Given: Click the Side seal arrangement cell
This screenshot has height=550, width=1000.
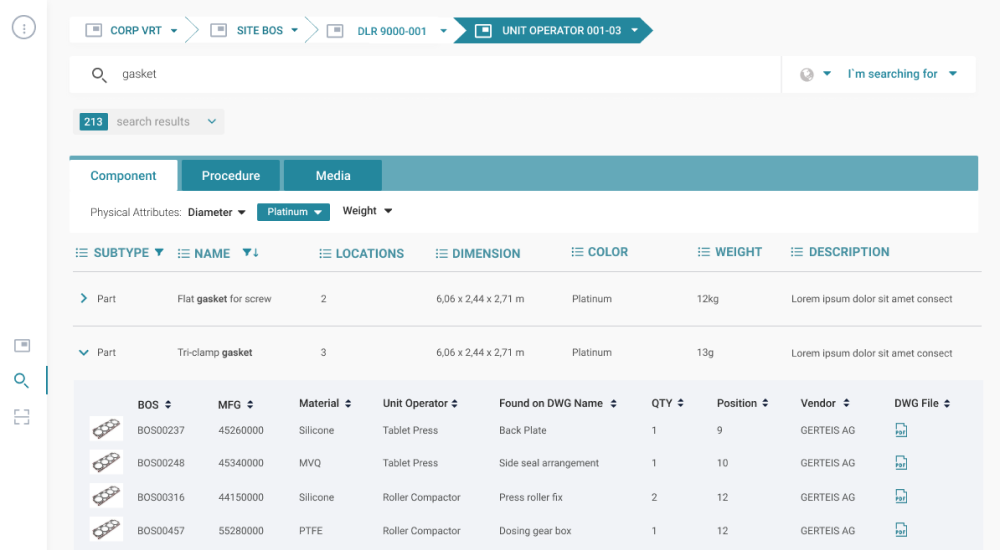Looking at the screenshot, I should coord(549,463).
